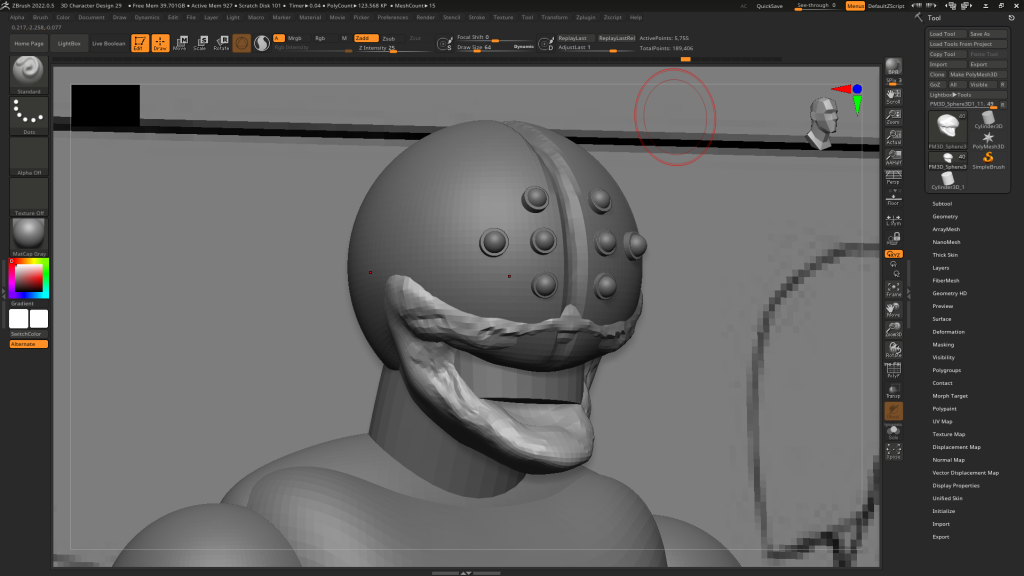Activate the Frame view icon

pos(893,289)
